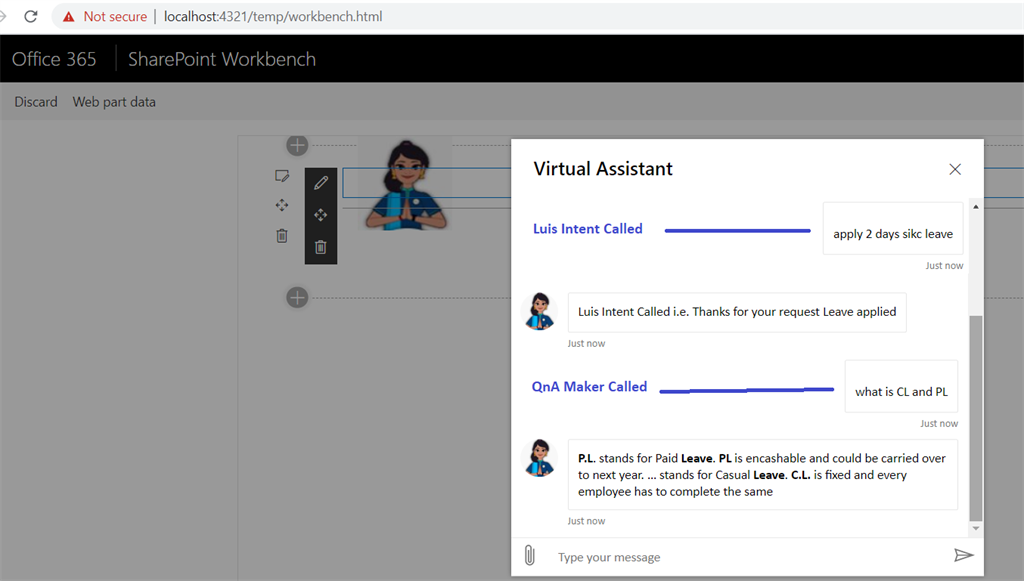Image resolution: width=1024 pixels, height=581 pixels.
Task: Click the chat scrollbar down arrow
Action: [976, 528]
